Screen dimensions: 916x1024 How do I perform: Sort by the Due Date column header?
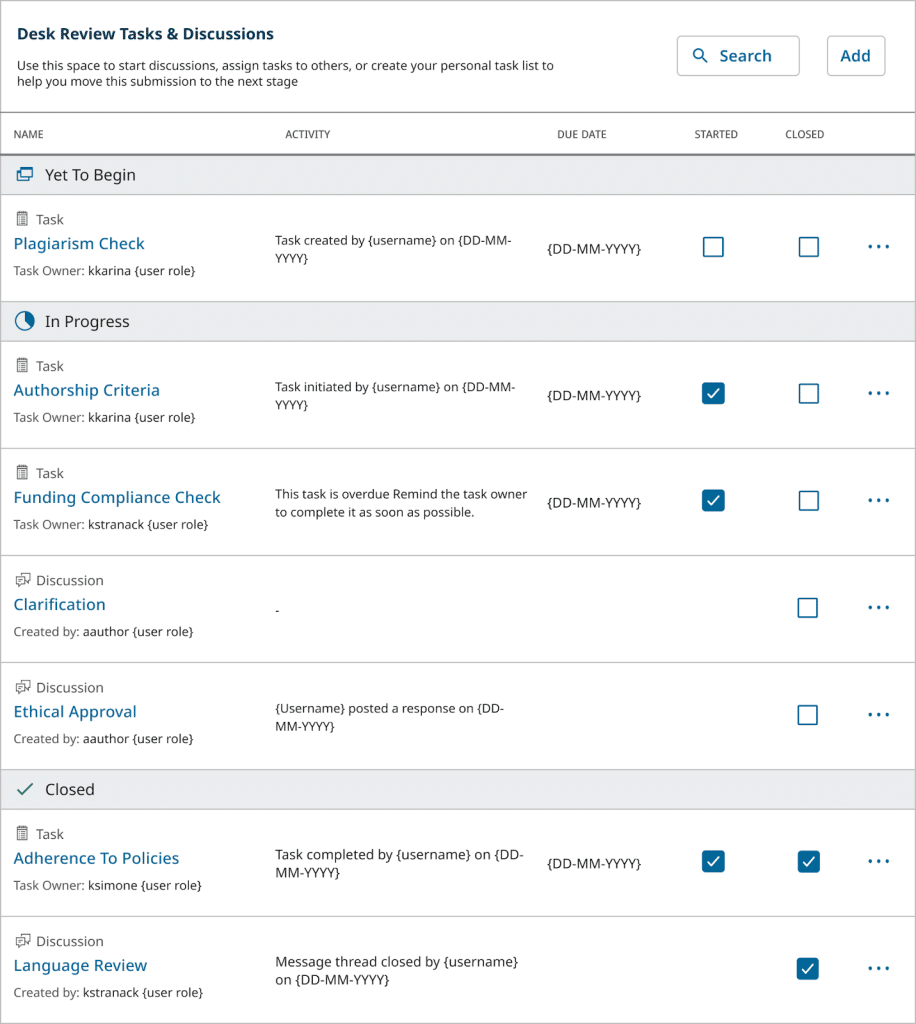[582, 134]
